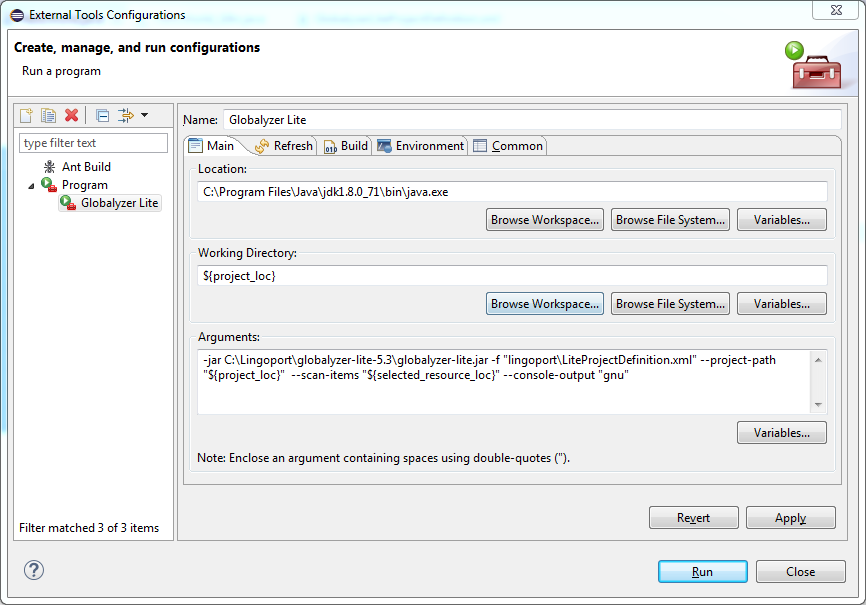The image size is (866, 605).
Task: Click the help question mark icon
Action: pyautogui.click(x=33, y=570)
